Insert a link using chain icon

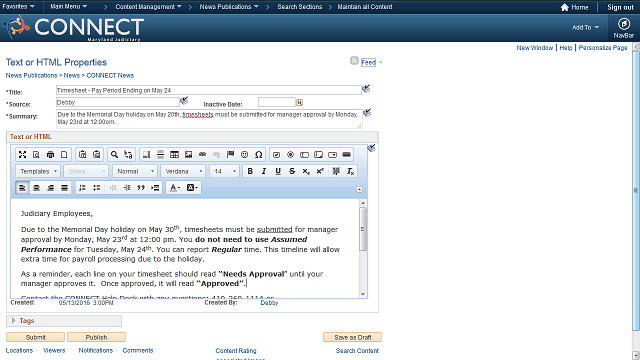pos(202,155)
